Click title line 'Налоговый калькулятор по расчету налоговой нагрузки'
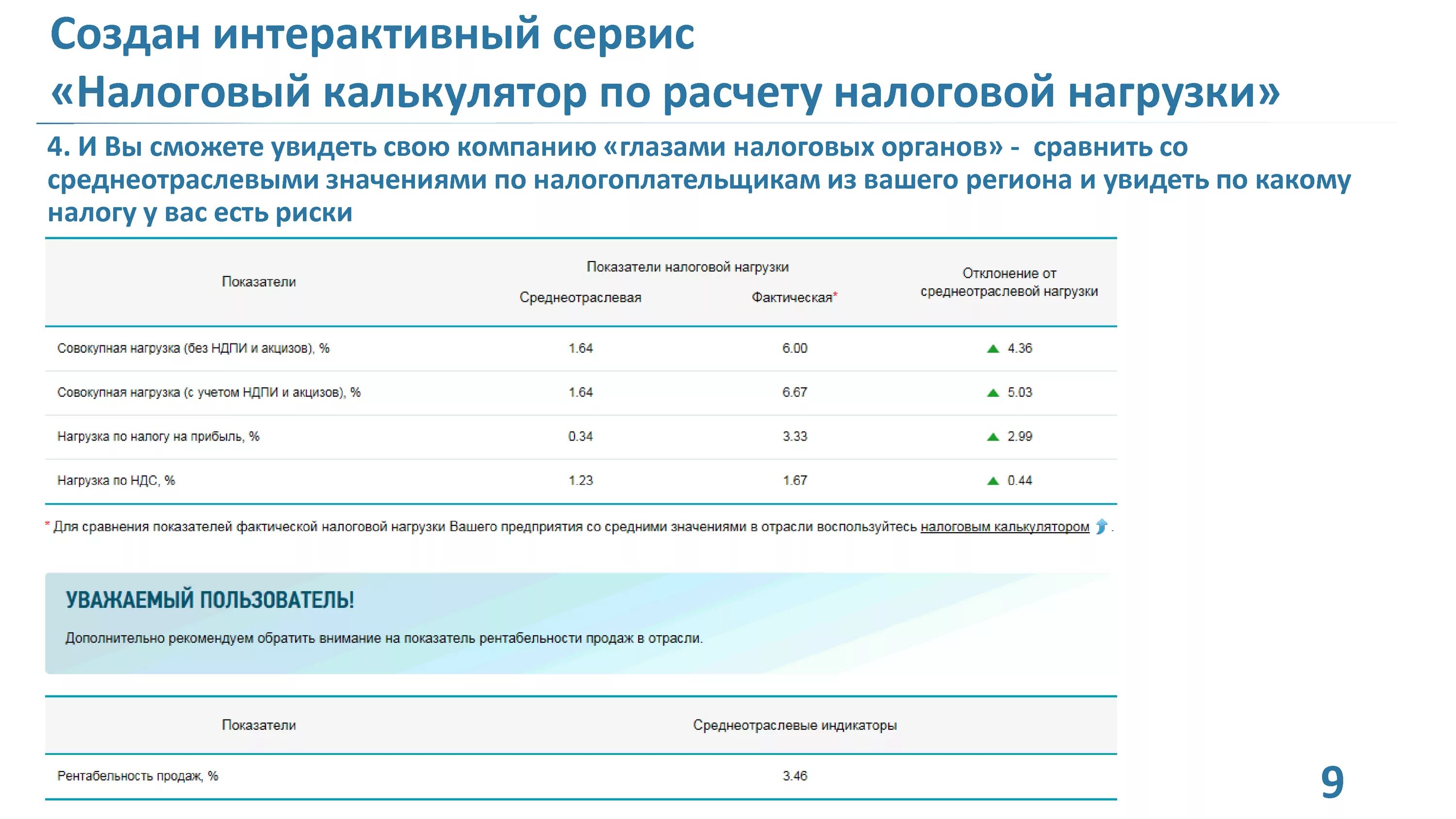Viewport: 1456px width, 819px height. click(665, 92)
